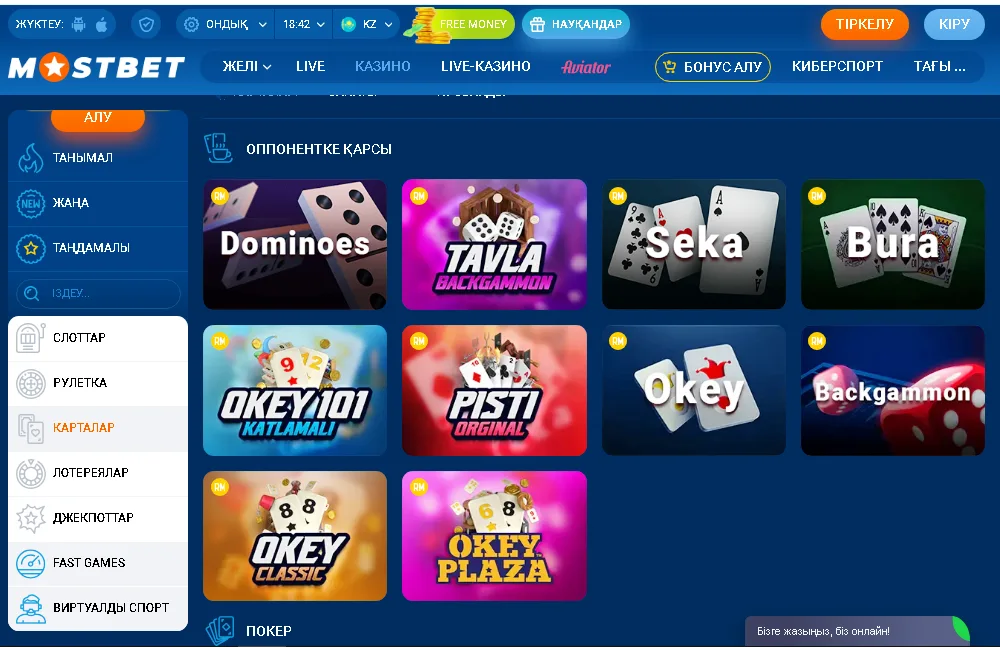Open the Live-Казино tab
The image size is (1000, 647).
485,66
